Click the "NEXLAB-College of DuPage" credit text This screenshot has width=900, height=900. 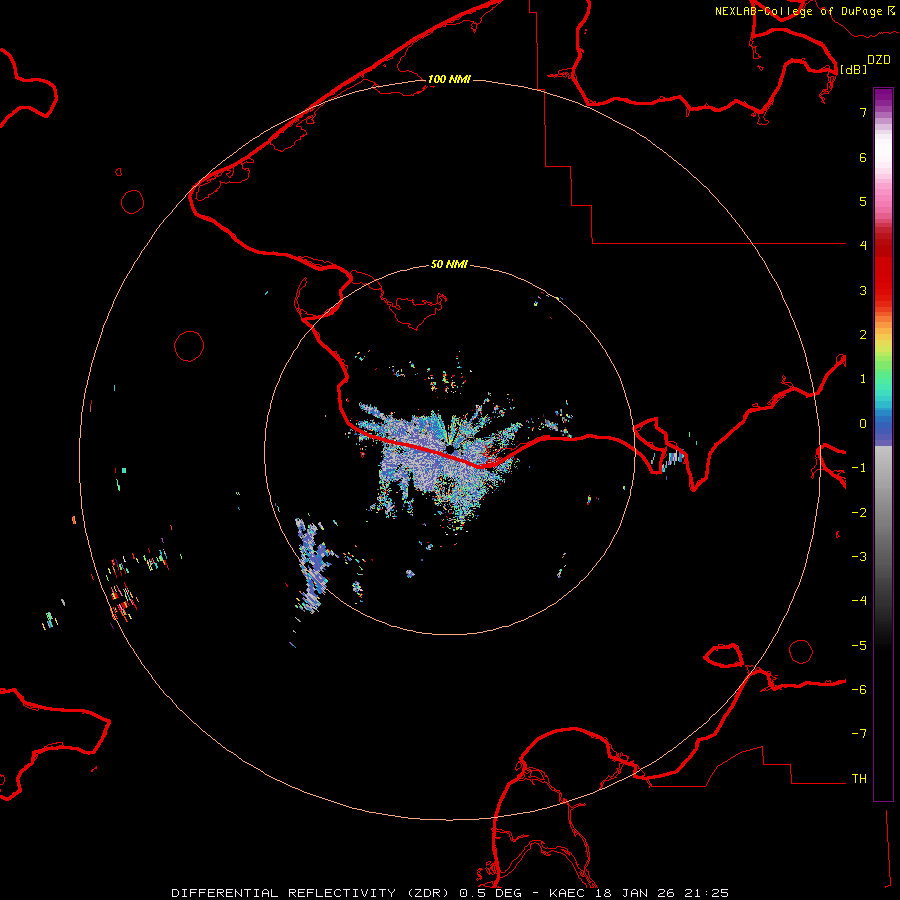(798, 11)
